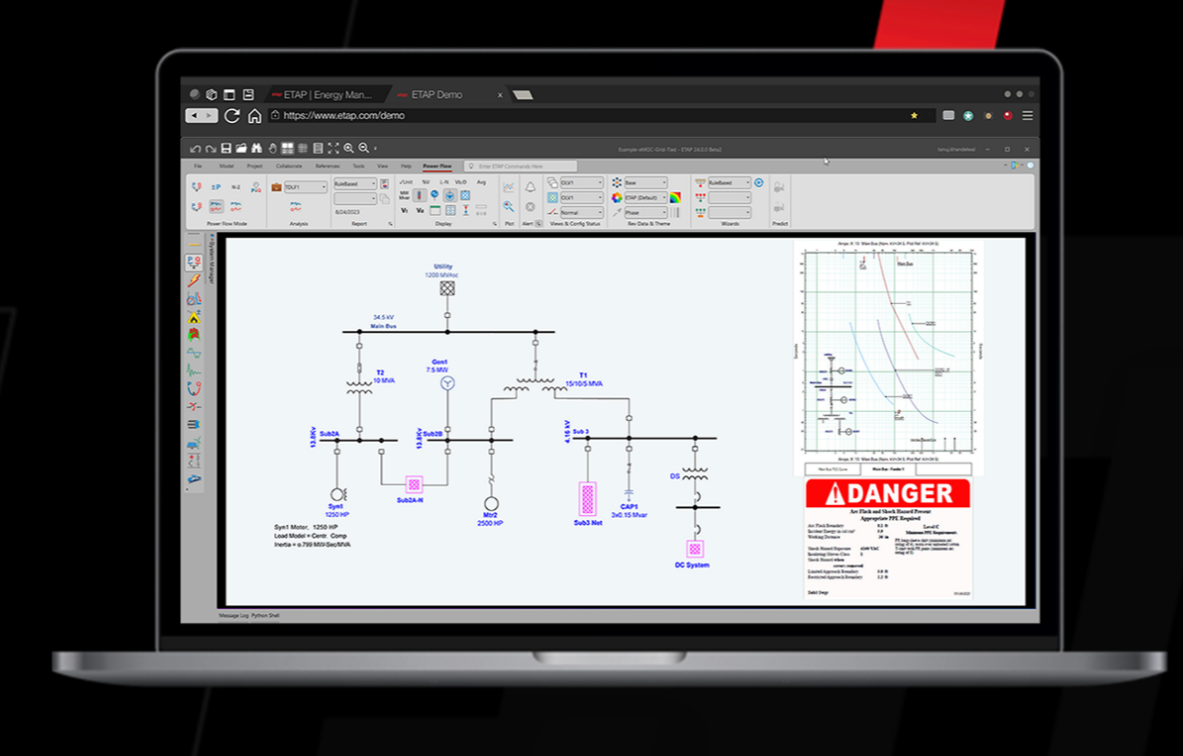Viewport: 1183px width, 756px height.
Task: Toggle the Avg display option
Action: tap(481, 182)
